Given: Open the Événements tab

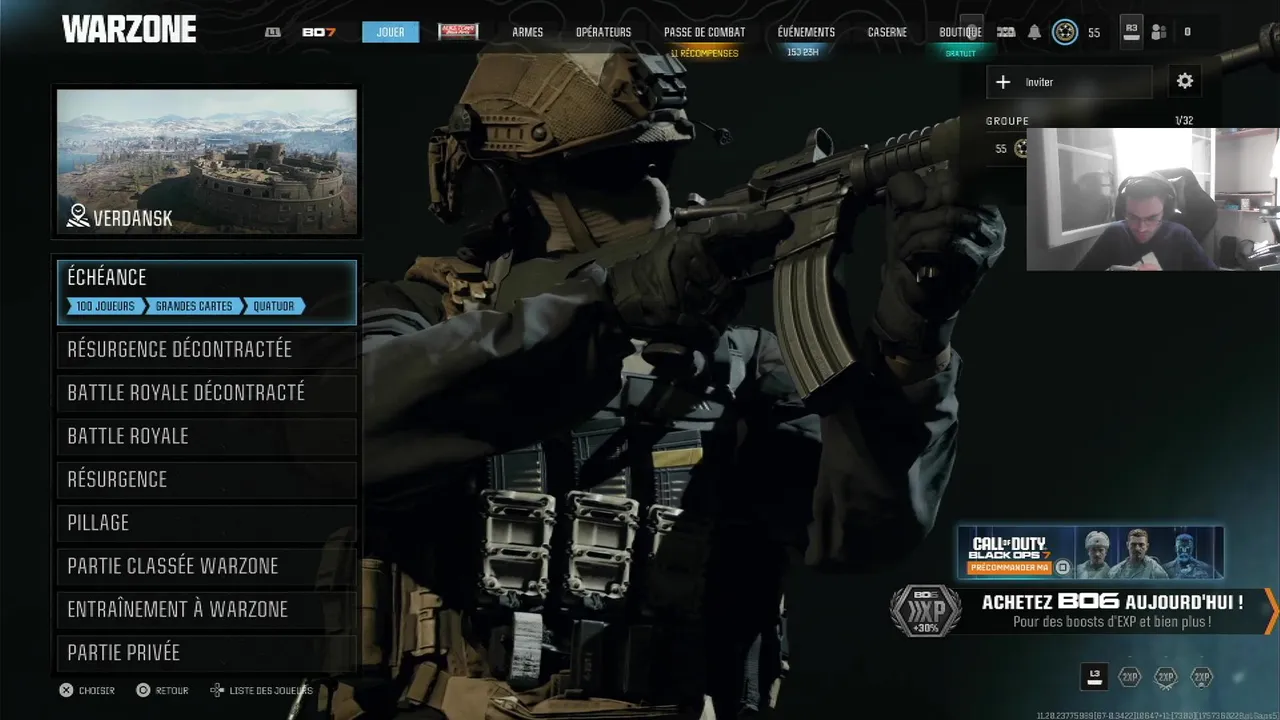Looking at the screenshot, I should pyautogui.click(x=806, y=32).
